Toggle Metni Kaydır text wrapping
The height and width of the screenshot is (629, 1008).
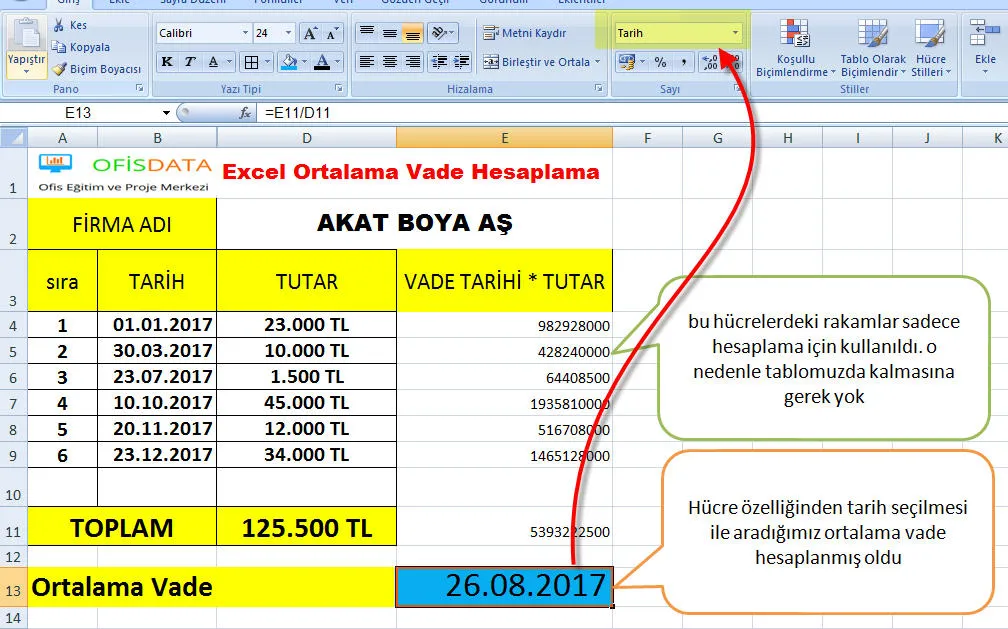525,33
